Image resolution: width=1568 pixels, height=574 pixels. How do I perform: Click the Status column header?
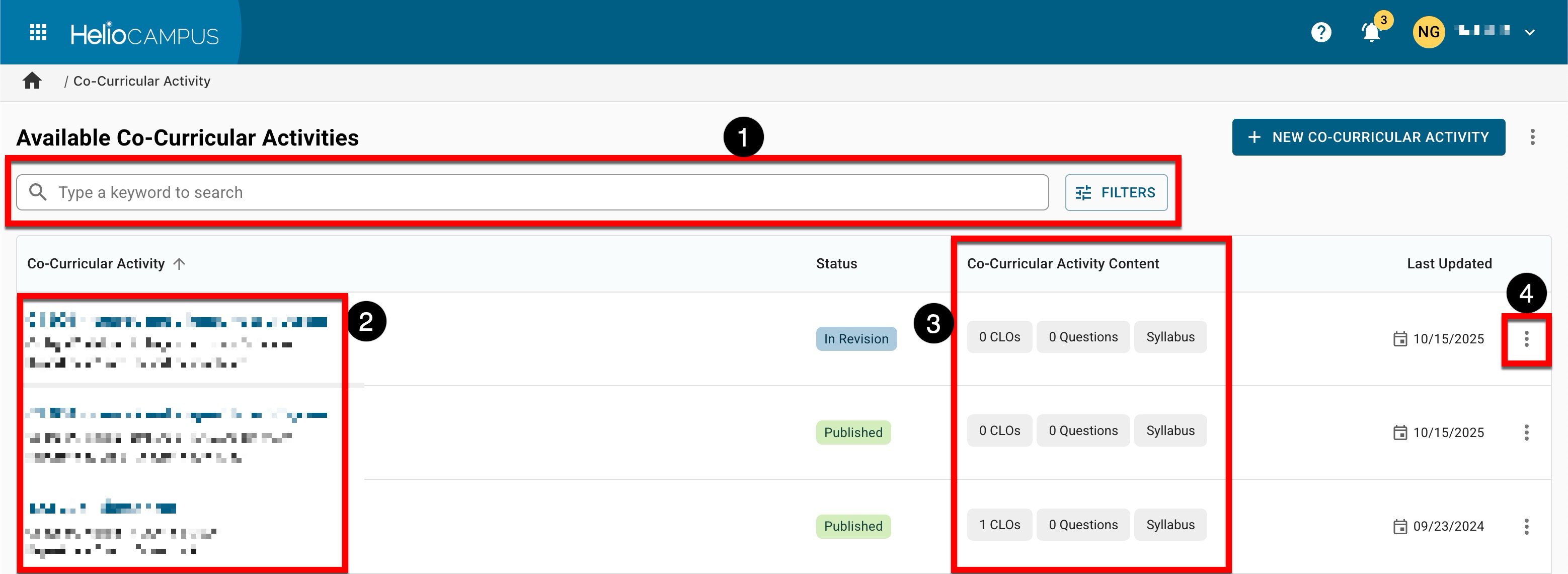coord(836,264)
